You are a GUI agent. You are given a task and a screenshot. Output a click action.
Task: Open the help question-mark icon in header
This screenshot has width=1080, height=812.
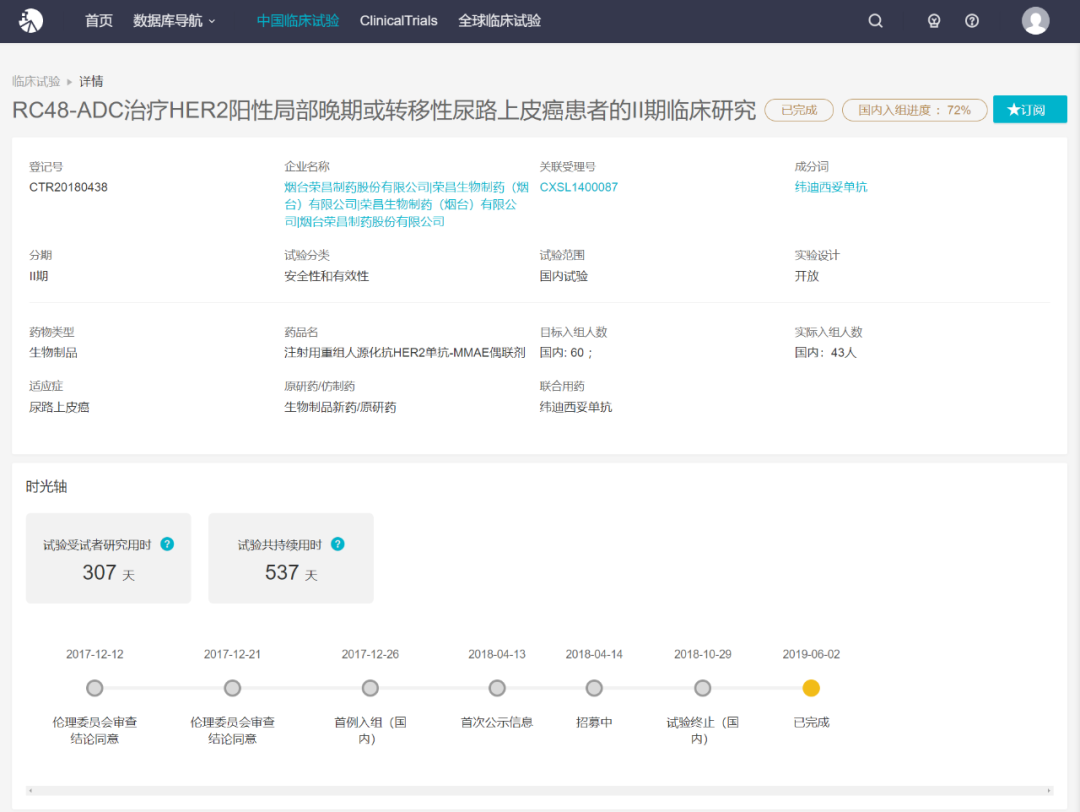972,21
